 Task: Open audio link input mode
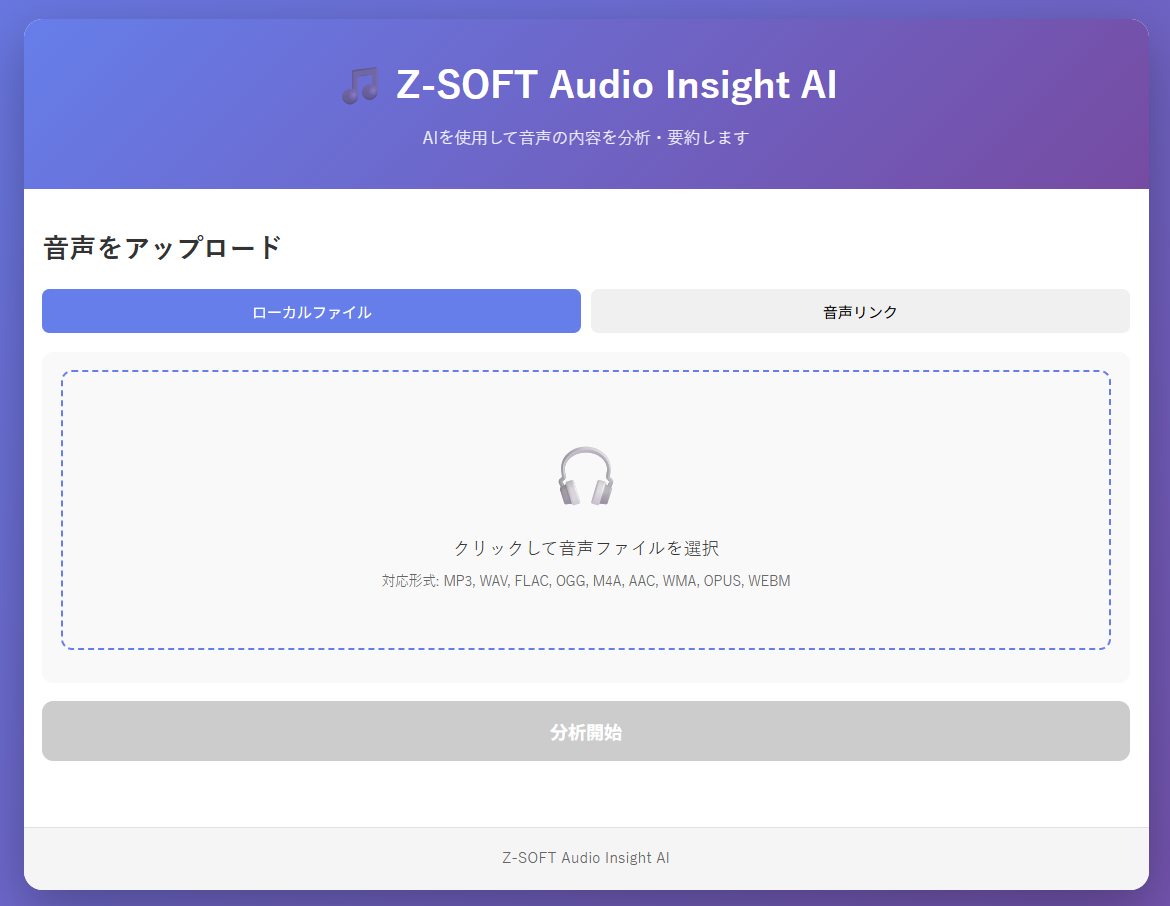pyautogui.click(x=860, y=311)
